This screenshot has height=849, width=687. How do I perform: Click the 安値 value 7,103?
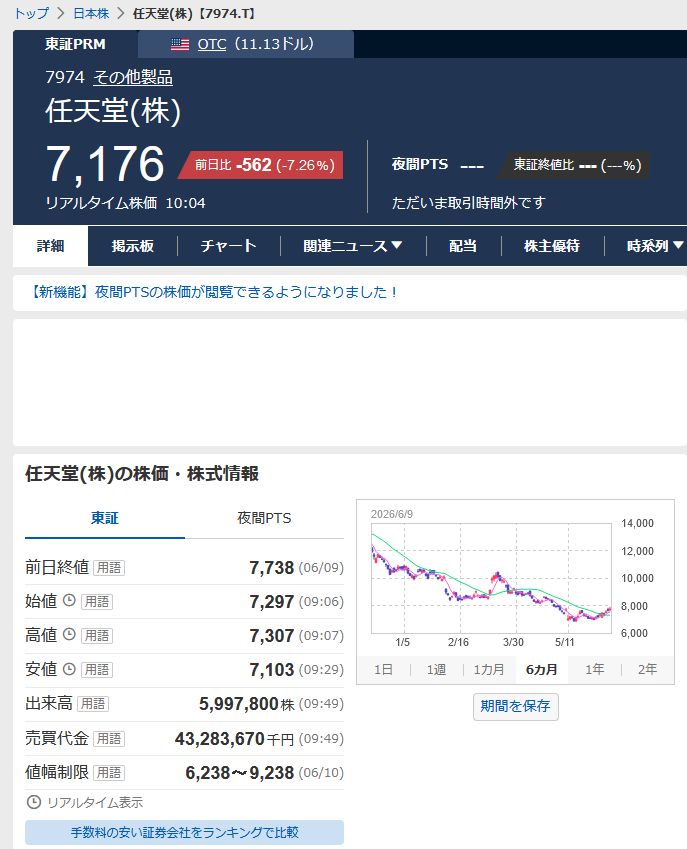[x=271, y=670]
